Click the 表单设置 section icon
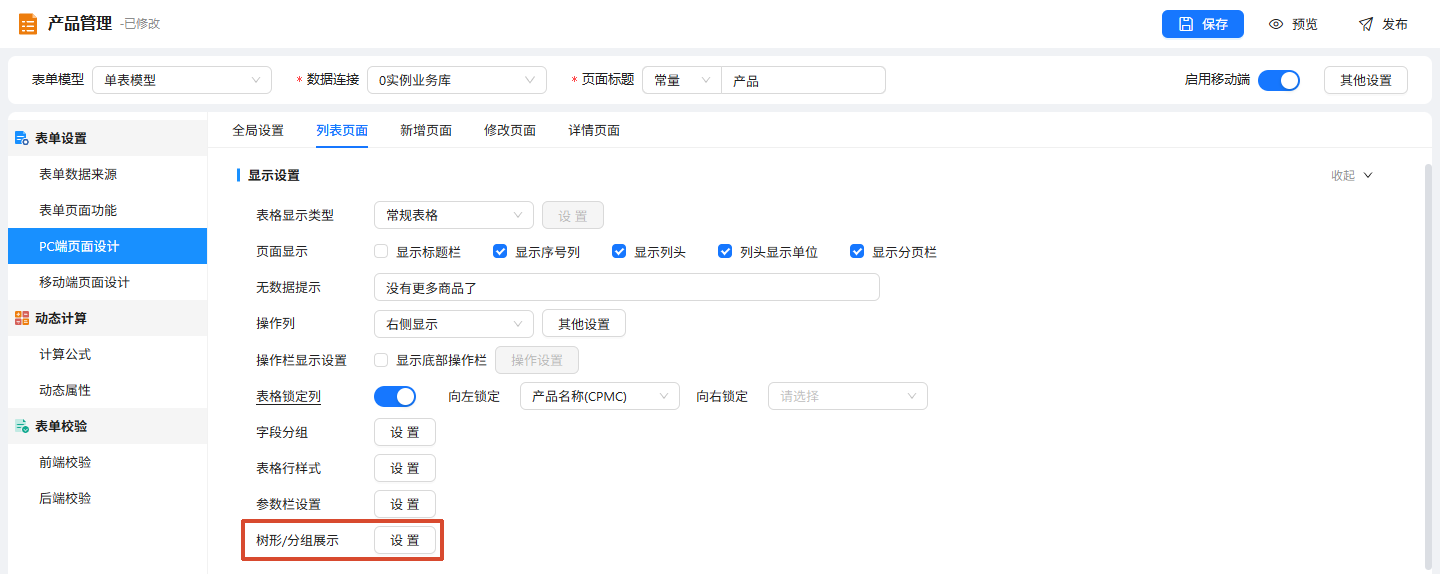The image size is (1440, 574). click(22, 138)
